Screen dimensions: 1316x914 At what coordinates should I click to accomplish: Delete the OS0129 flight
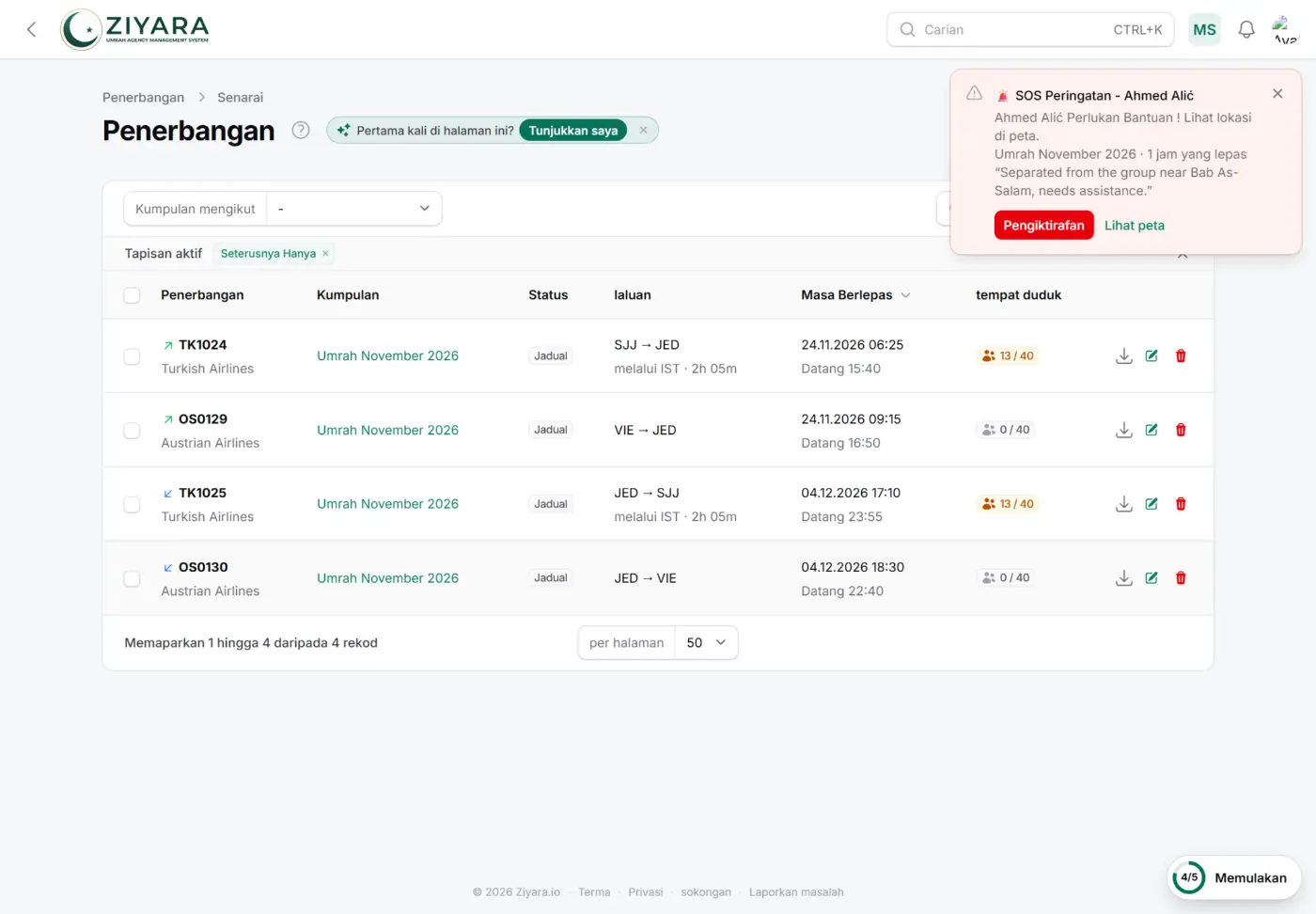(1181, 430)
